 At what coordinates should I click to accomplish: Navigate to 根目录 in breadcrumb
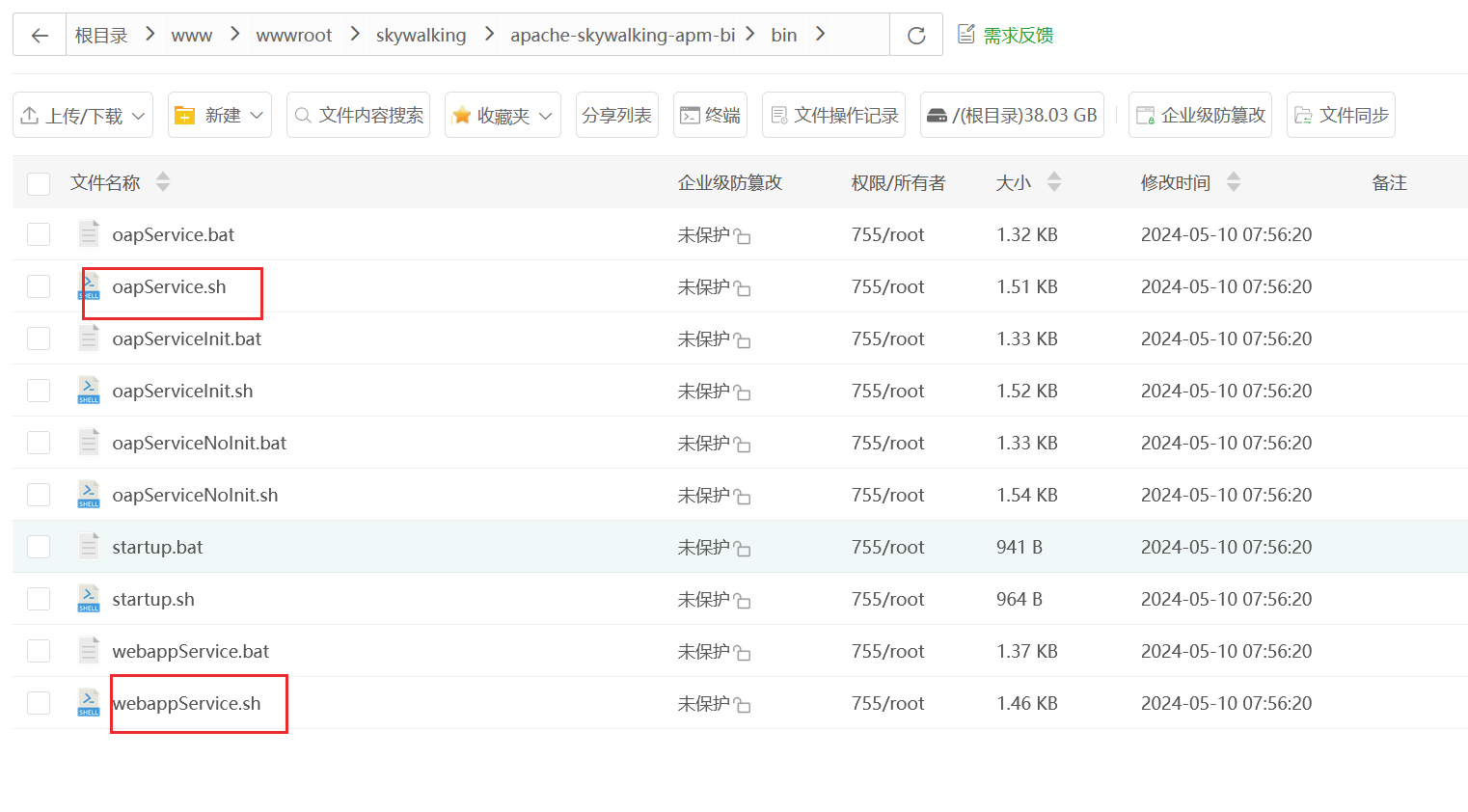point(101,35)
